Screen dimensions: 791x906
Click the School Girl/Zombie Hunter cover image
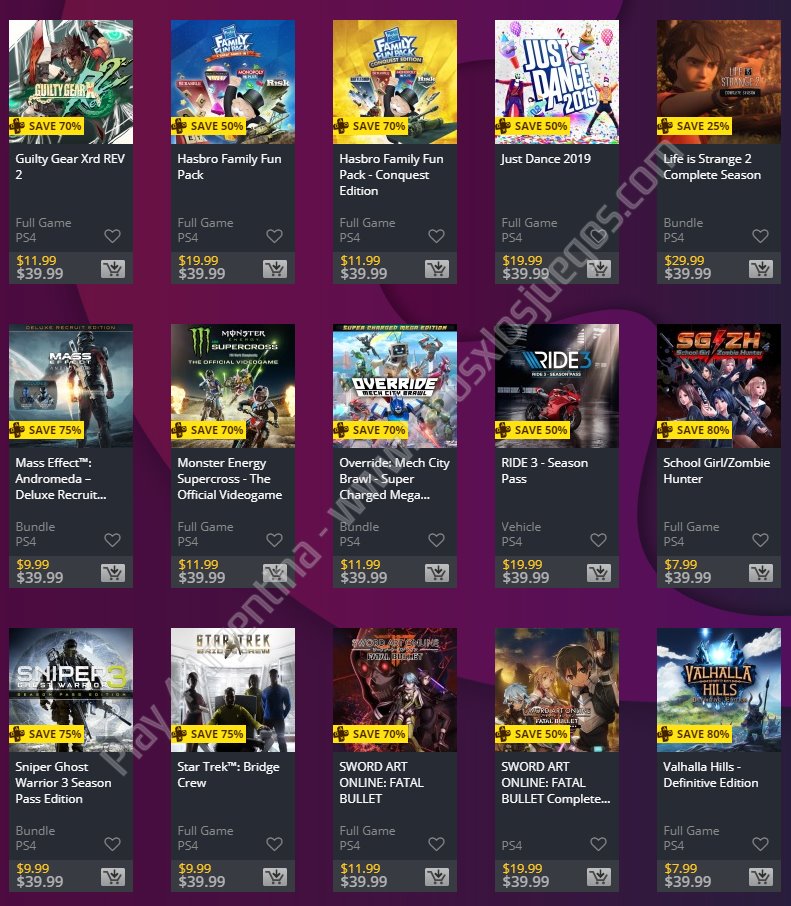(719, 386)
